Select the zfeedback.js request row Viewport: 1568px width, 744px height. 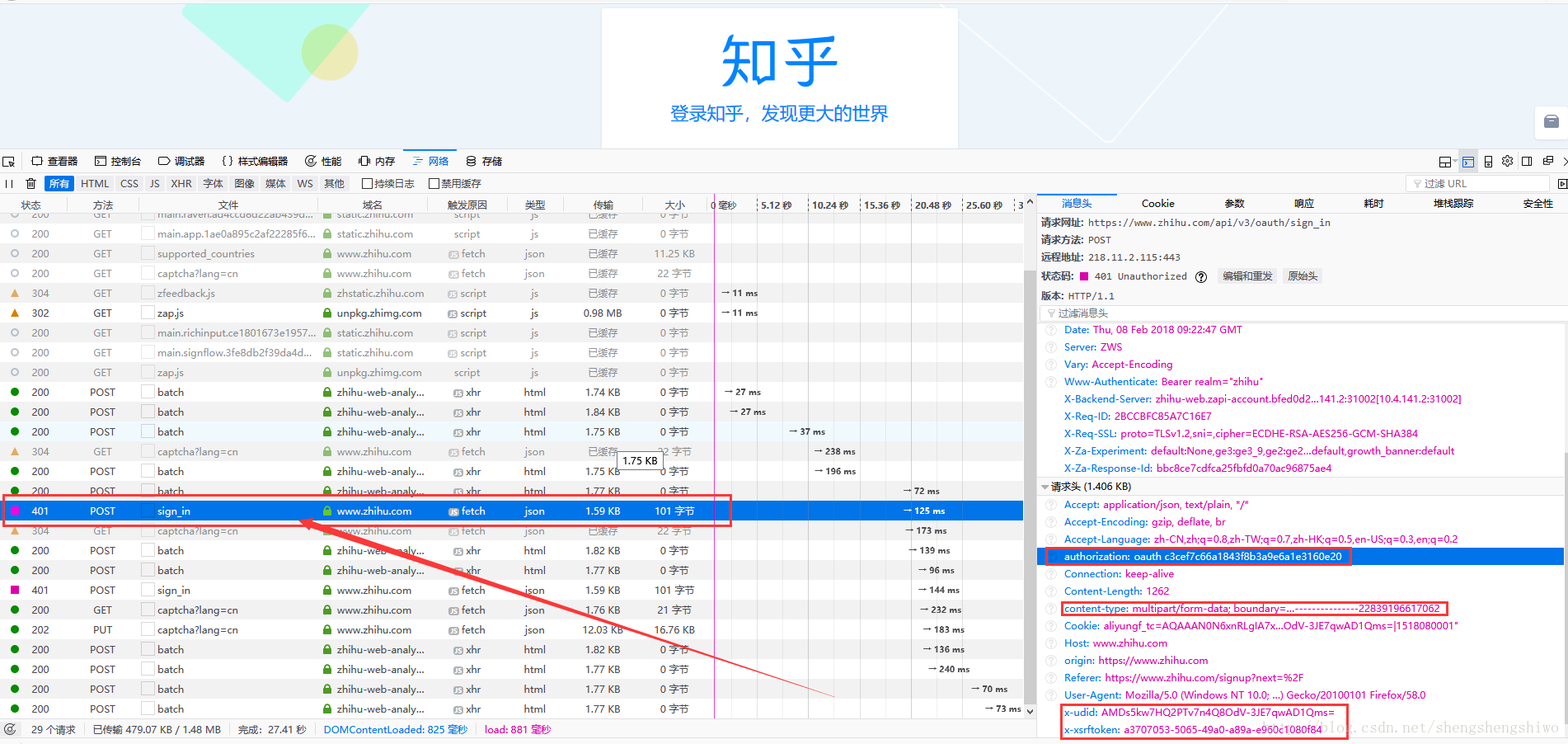[x=511, y=294]
